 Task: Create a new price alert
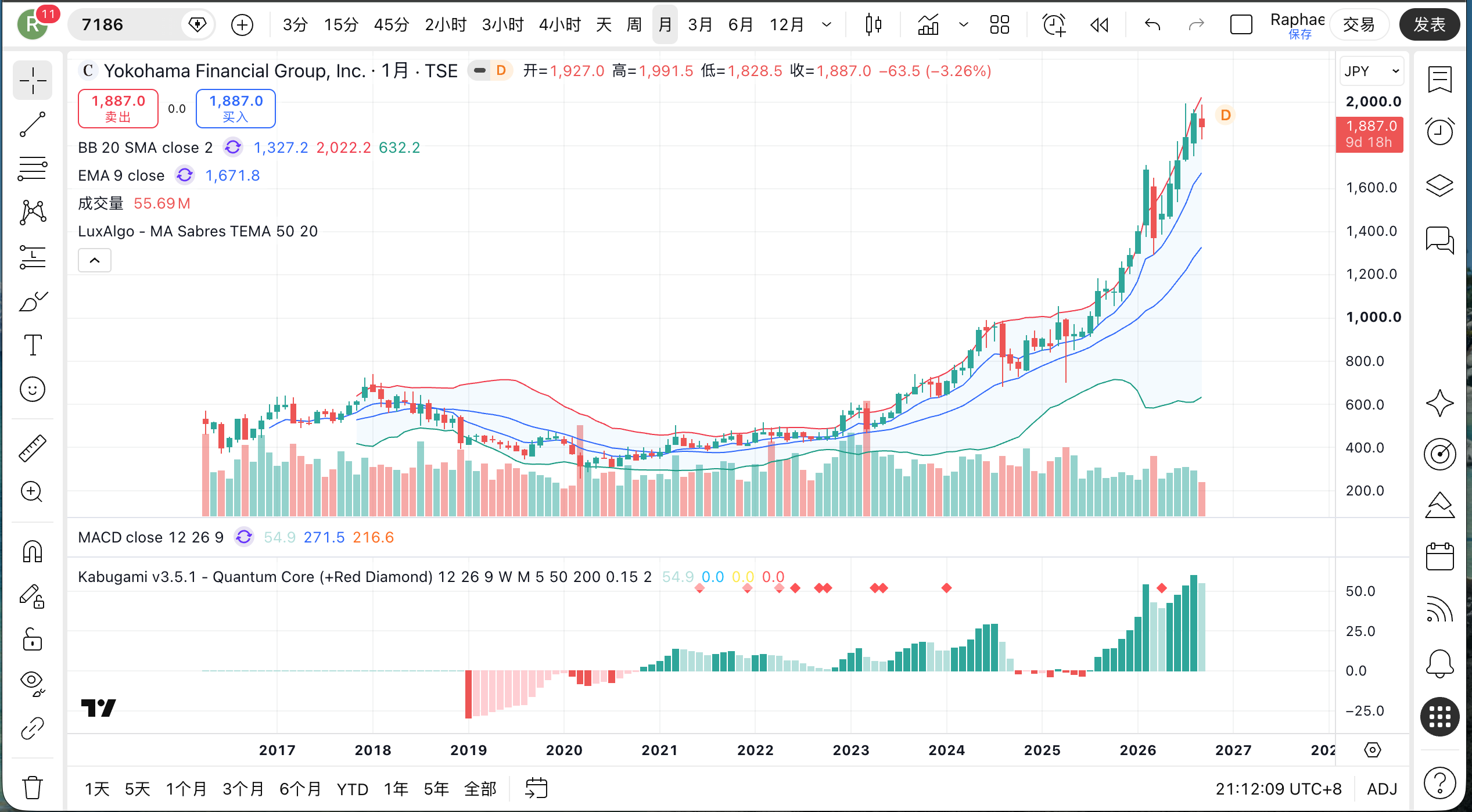1054,25
